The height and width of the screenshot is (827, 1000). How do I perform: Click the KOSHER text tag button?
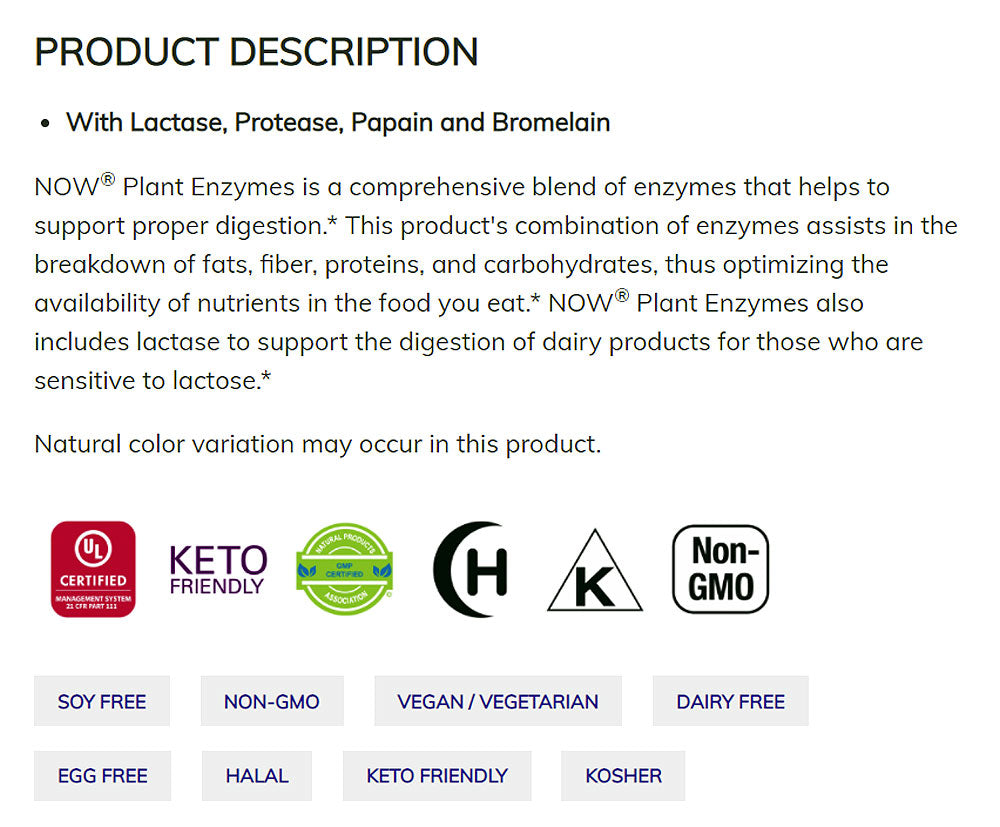(x=623, y=776)
